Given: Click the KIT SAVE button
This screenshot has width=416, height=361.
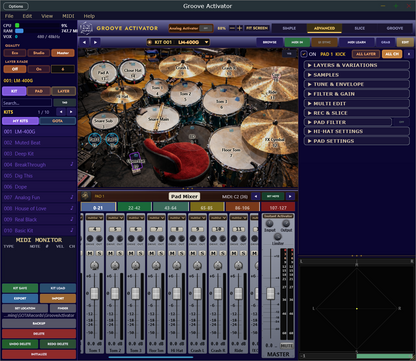Looking at the screenshot, I should point(20,288).
